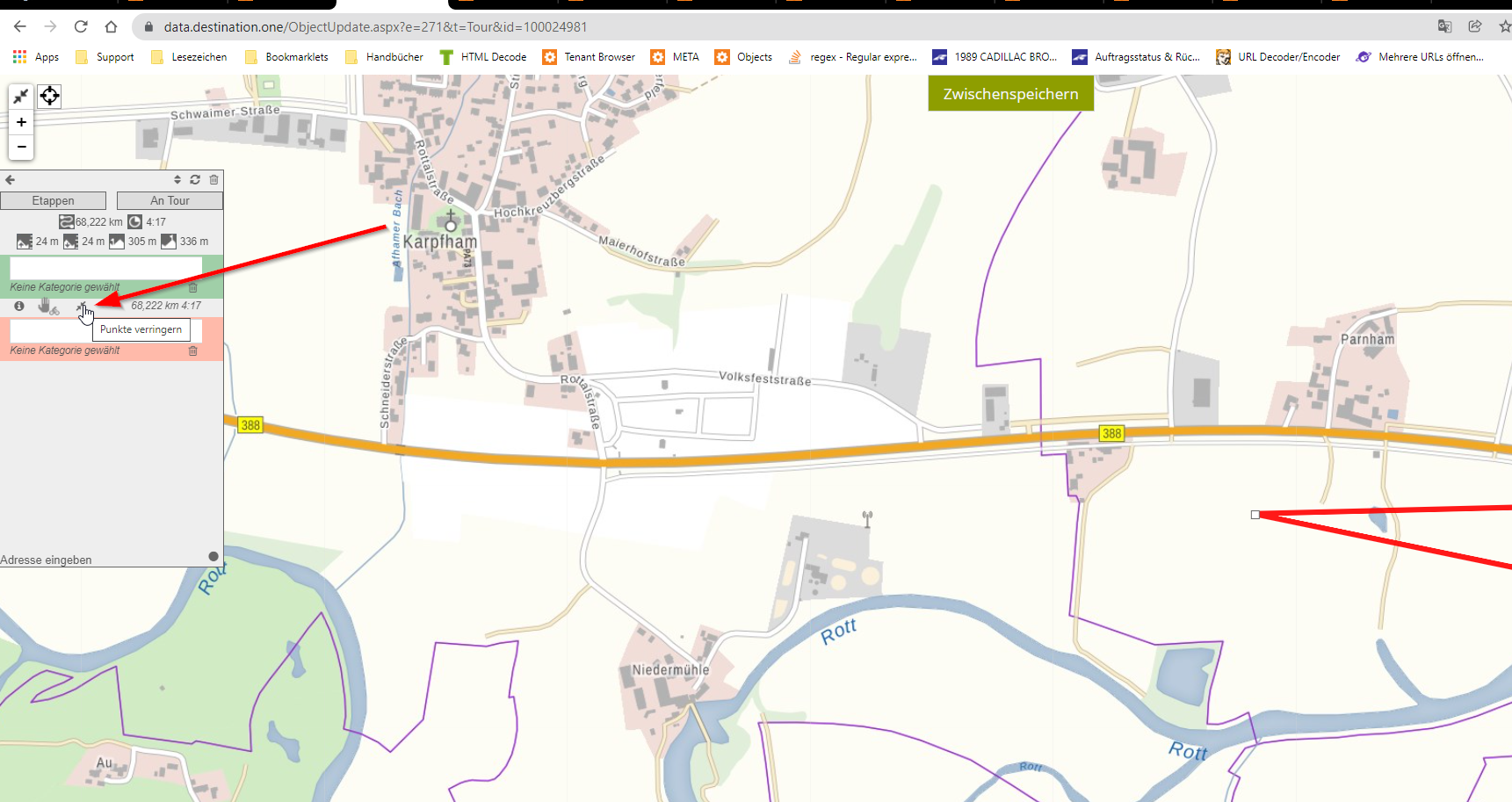
Task: Click the back arrow in tour panel
Action: [11, 180]
